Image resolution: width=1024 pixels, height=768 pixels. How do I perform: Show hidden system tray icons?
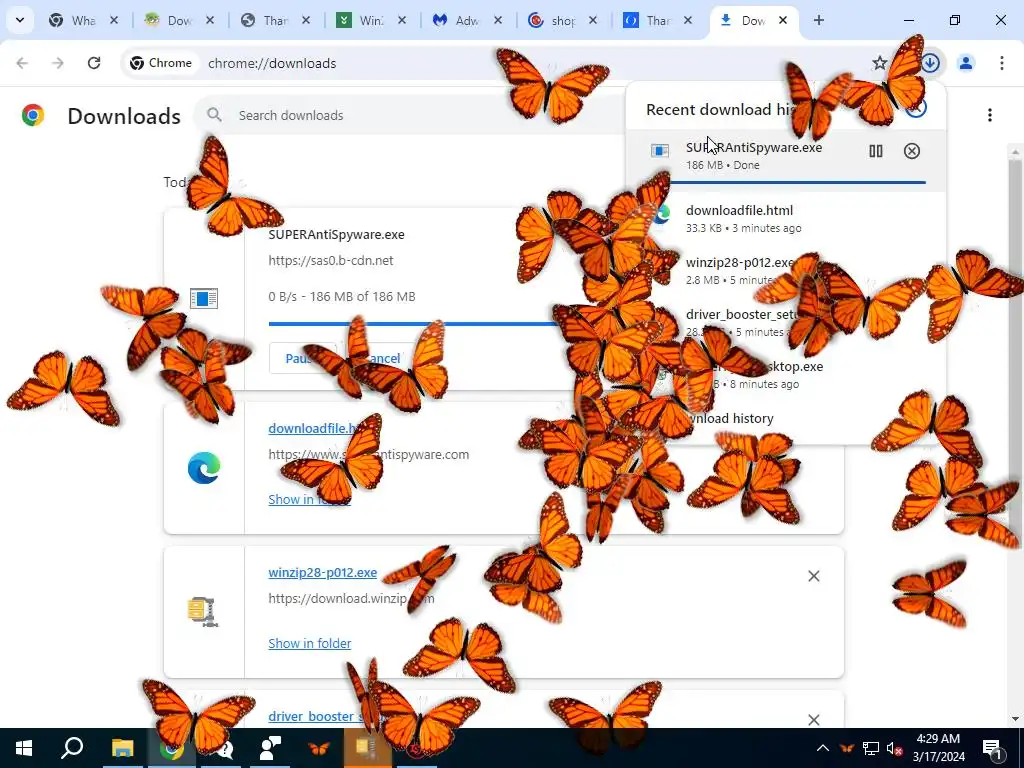pyautogui.click(x=823, y=748)
